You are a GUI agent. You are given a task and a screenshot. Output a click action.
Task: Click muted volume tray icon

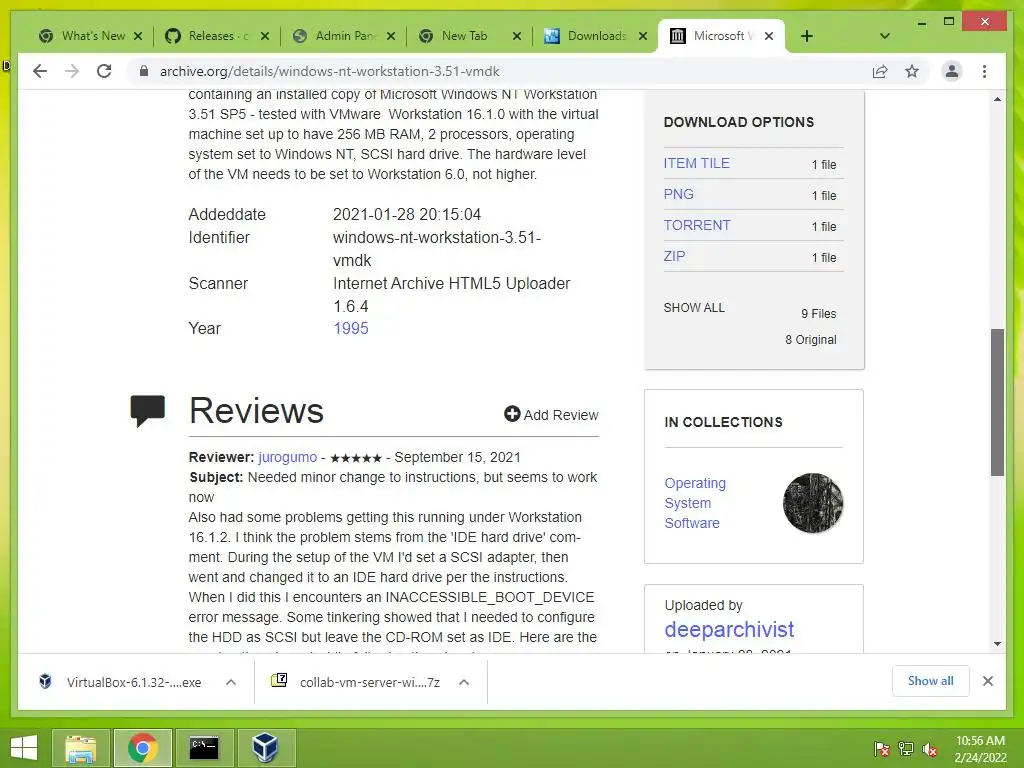930,749
